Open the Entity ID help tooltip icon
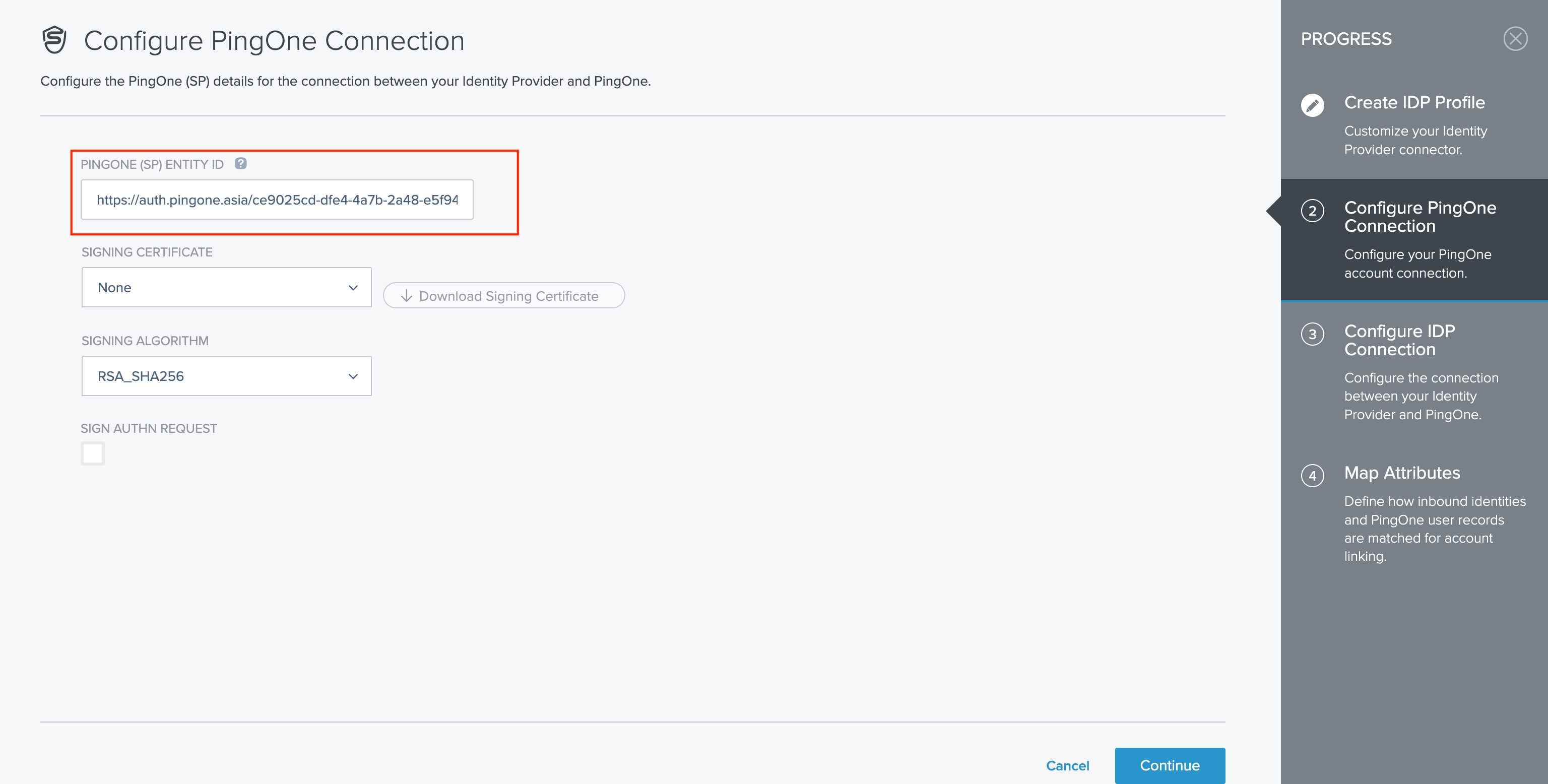The image size is (1548, 784). coord(240,163)
